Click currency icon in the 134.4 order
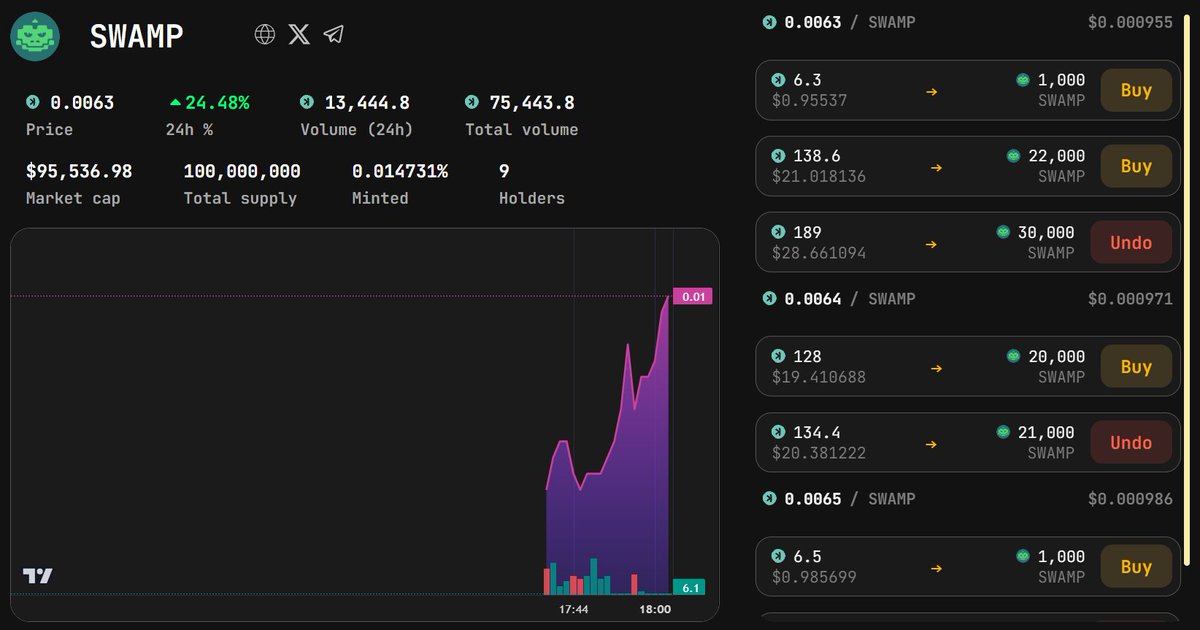The height and width of the screenshot is (630, 1200). [779, 432]
